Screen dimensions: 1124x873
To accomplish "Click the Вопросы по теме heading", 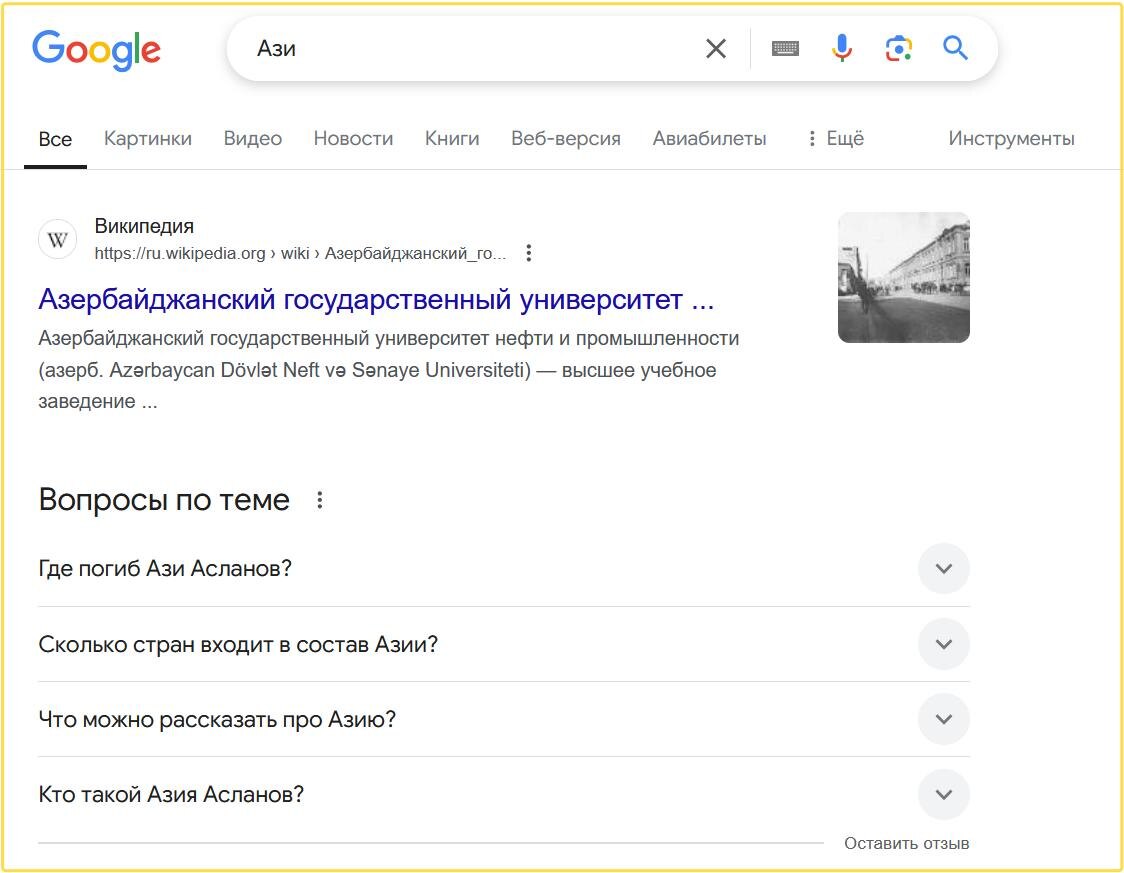I will [x=164, y=500].
